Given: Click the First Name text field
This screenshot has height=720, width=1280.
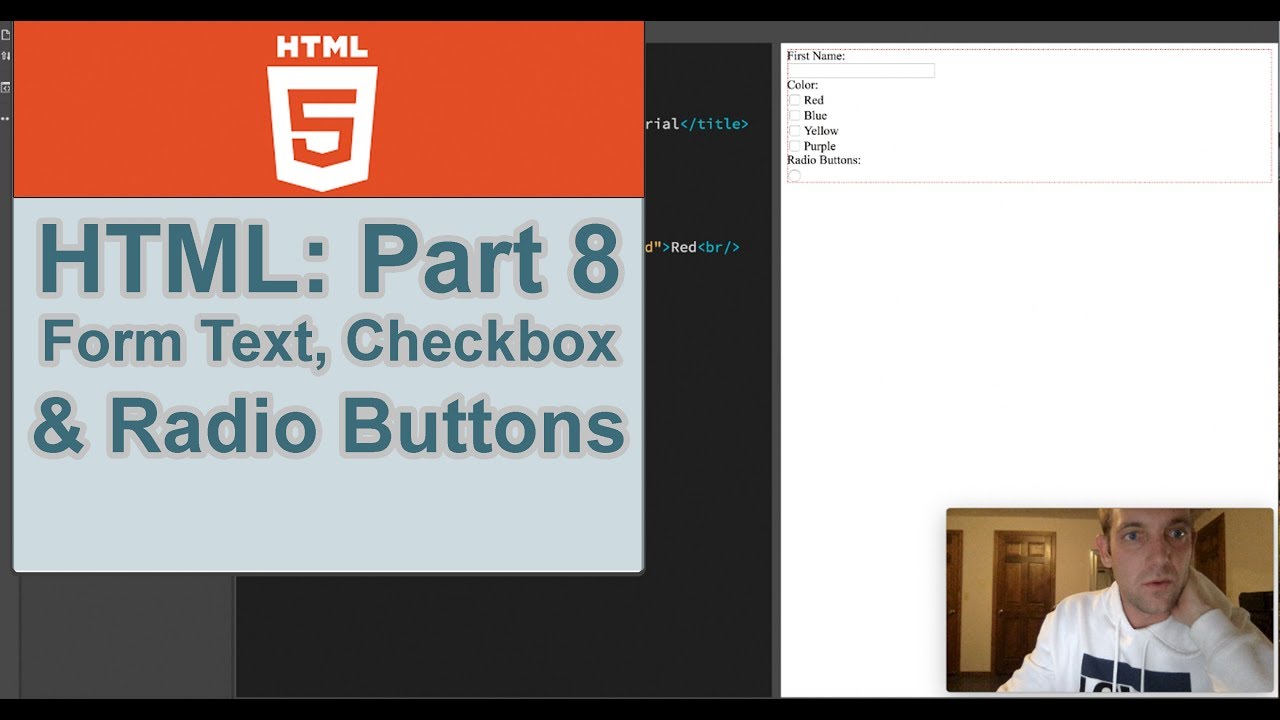Looking at the screenshot, I should click(861, 71).
